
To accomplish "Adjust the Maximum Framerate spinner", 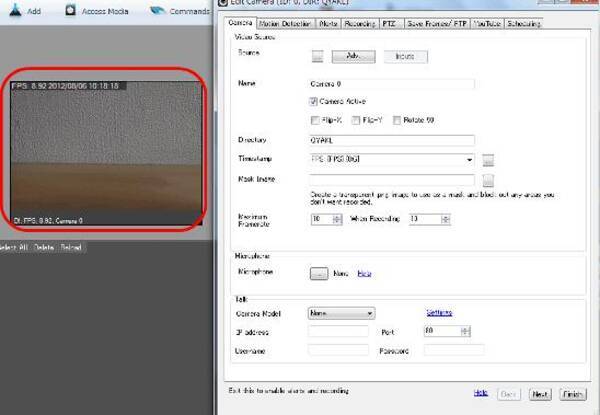I will 337,218.
